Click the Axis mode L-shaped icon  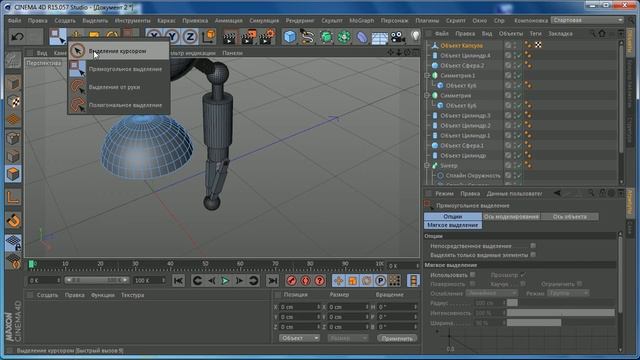click(x=13, y=198)
